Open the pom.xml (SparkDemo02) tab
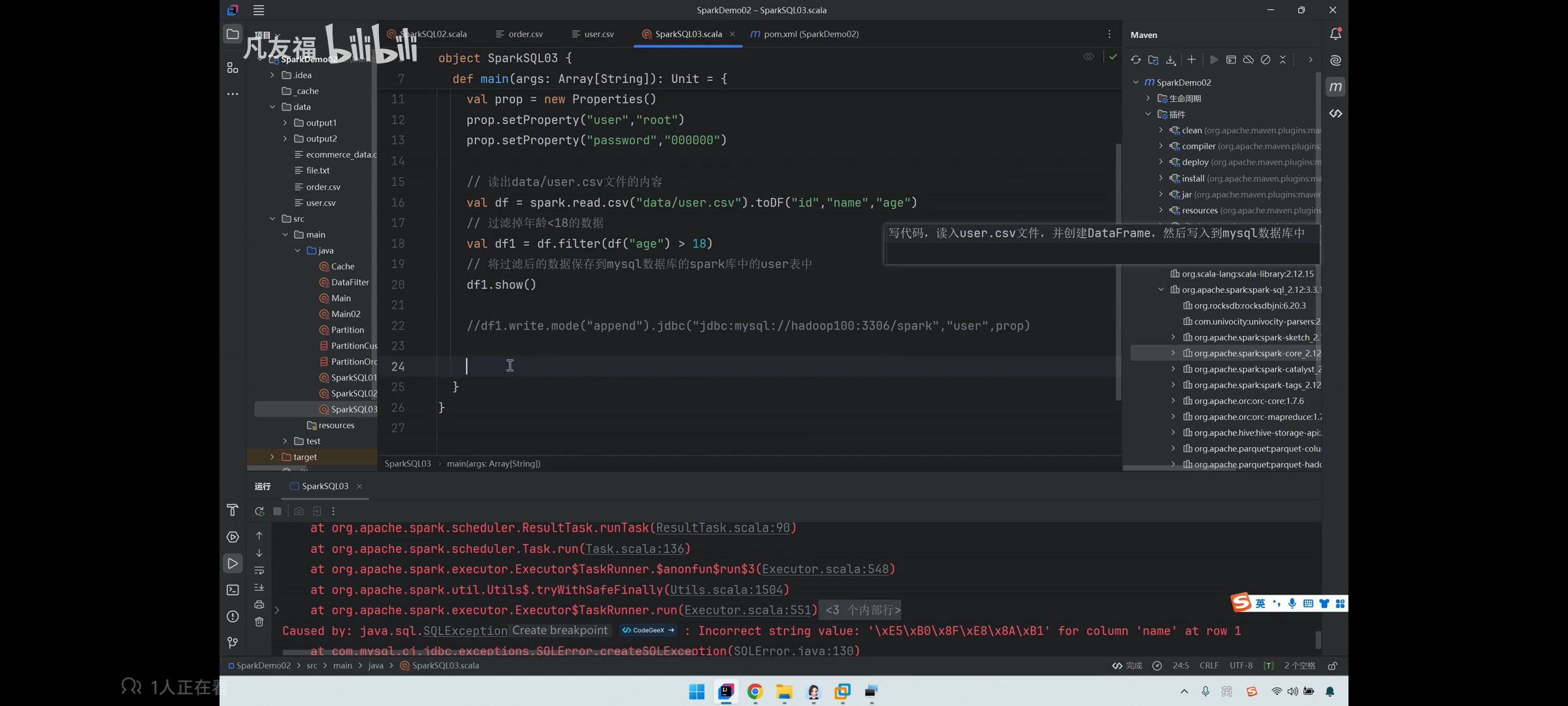Screen dimensions: 1568x706 [810, 34]
